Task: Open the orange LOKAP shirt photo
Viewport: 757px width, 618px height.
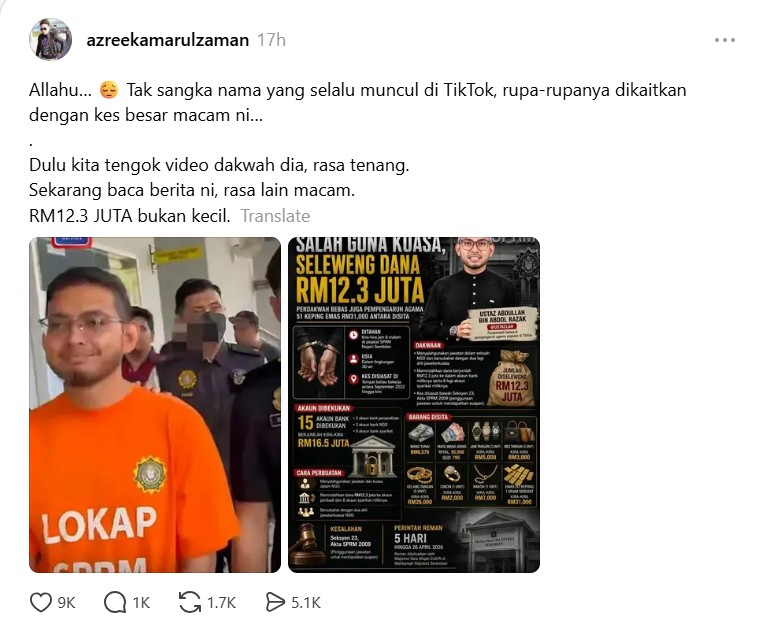Action: (x=155, y=405)
